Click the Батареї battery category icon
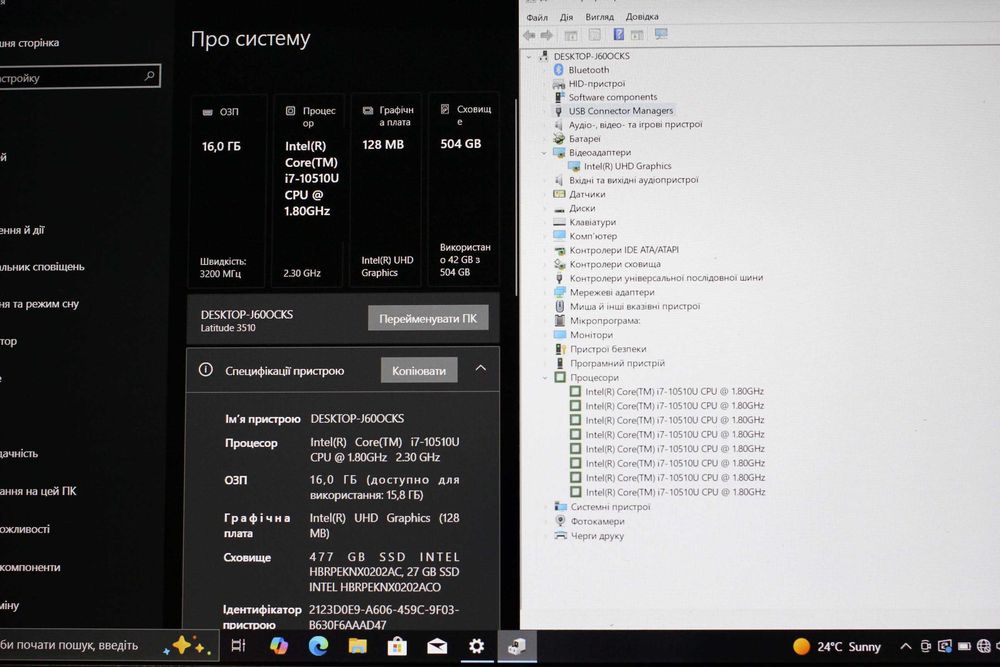Image resolution: width=1000 pixels, height=667 pixels. coord(559,138)
